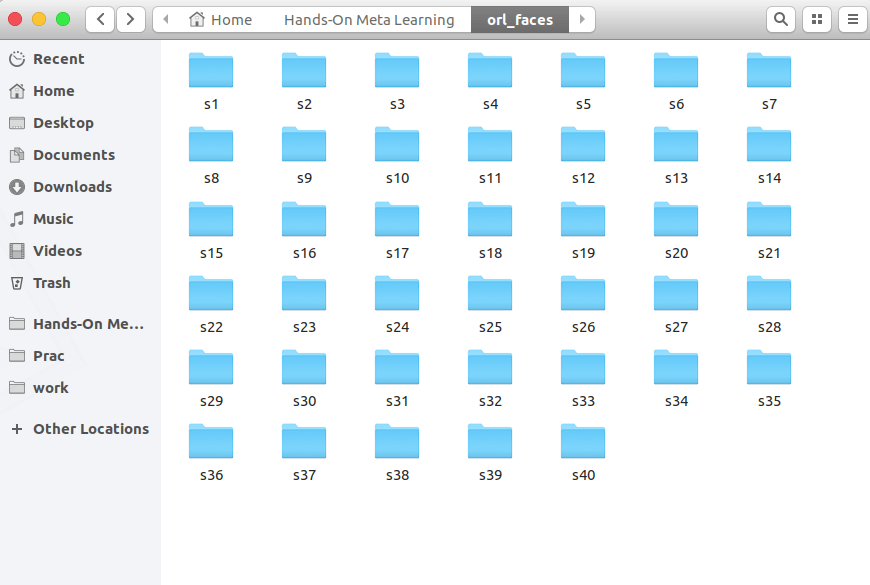The image size is (870, 585).
Task: Go forward with the right arrow
Action: coord(130,19)
